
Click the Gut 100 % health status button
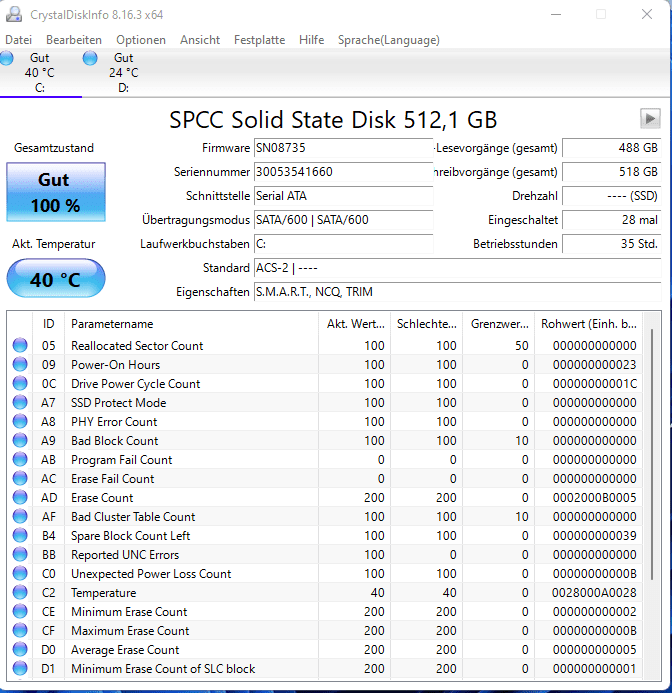(56, 193)
